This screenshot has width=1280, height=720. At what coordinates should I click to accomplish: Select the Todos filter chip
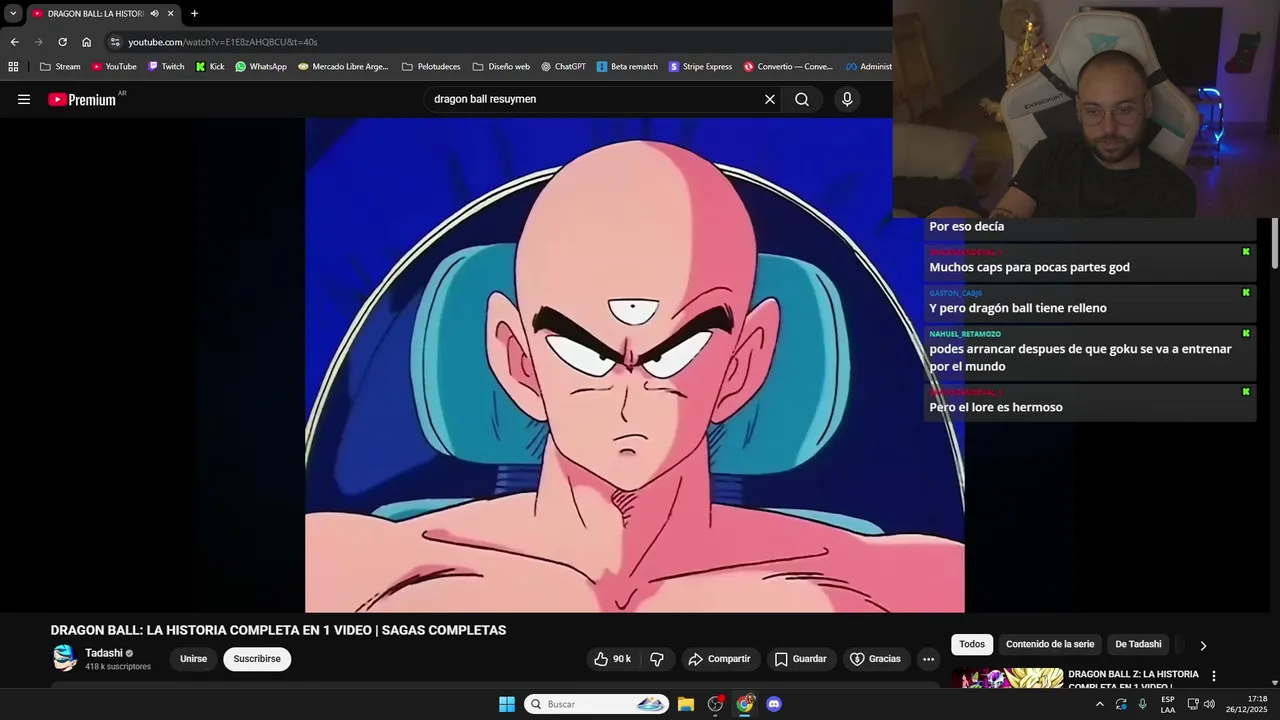(972, 645)
